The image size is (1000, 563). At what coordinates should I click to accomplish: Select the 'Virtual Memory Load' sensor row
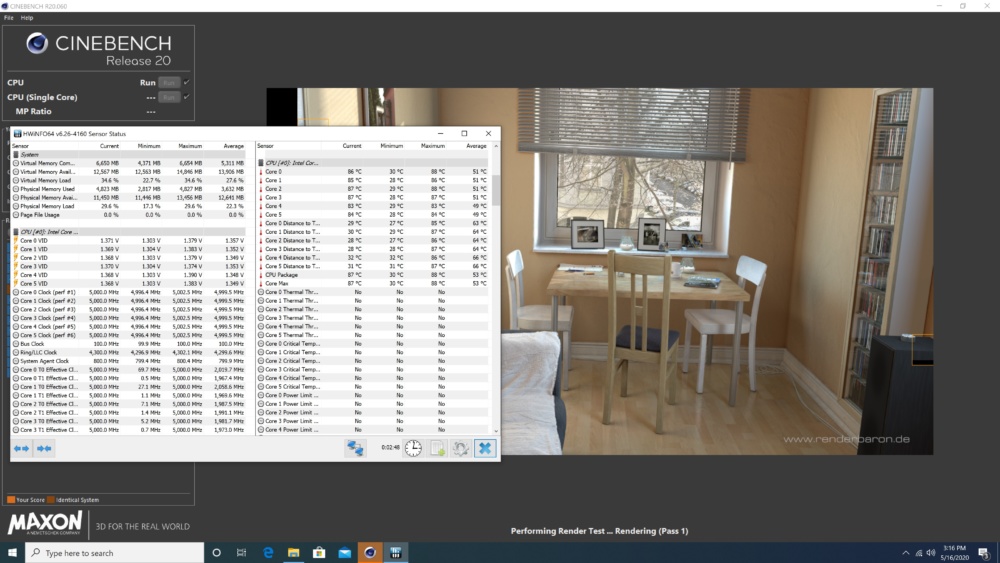click(128, 180)
